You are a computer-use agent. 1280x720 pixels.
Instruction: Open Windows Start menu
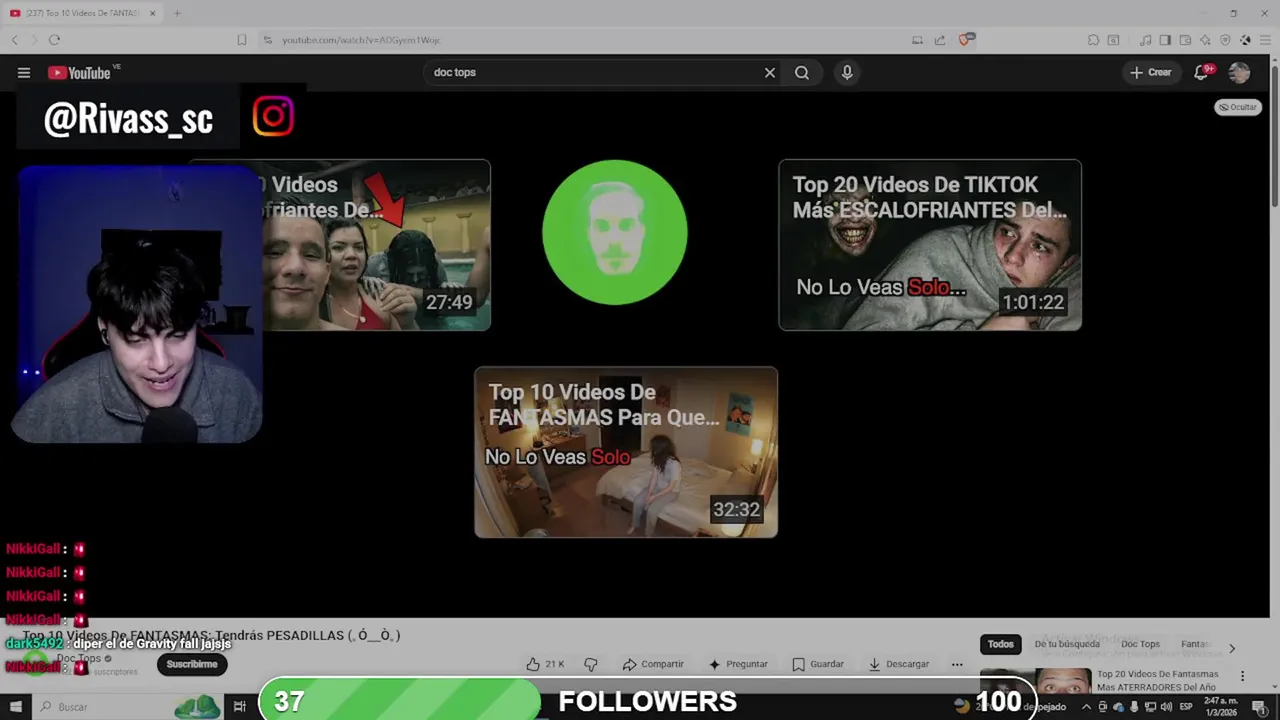coord(15,707)
